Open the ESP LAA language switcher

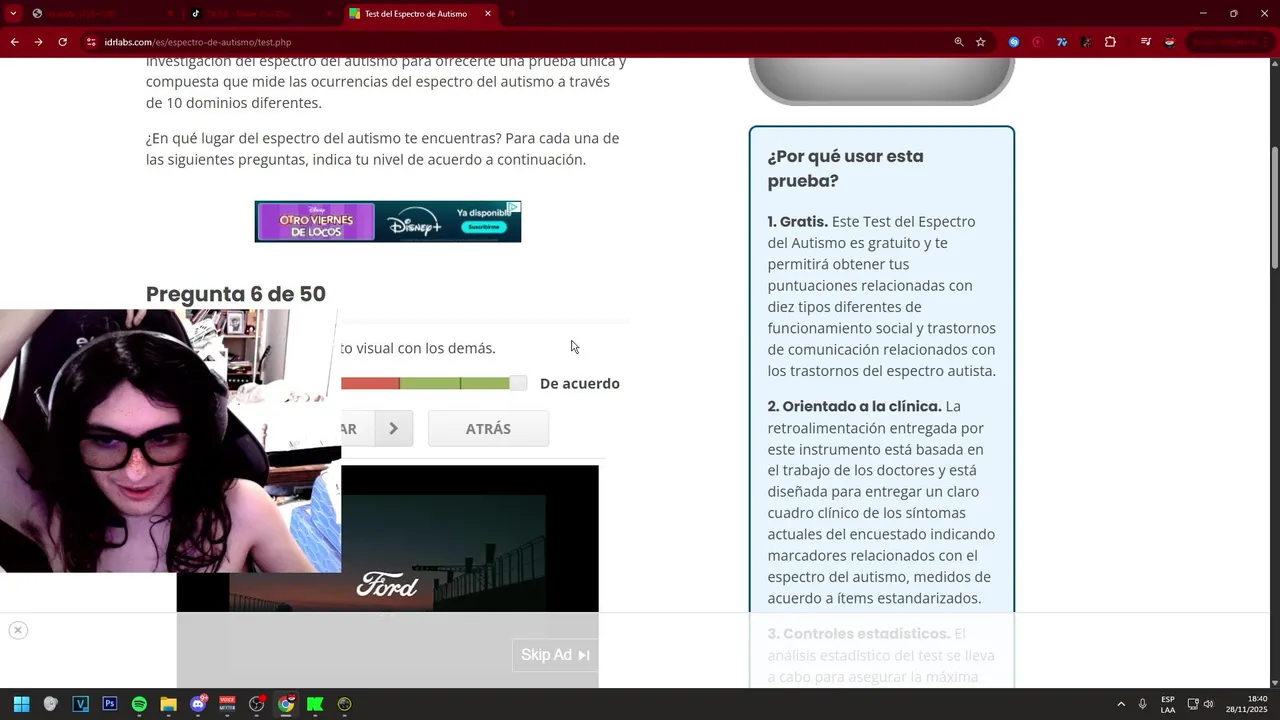[1168, 704]
